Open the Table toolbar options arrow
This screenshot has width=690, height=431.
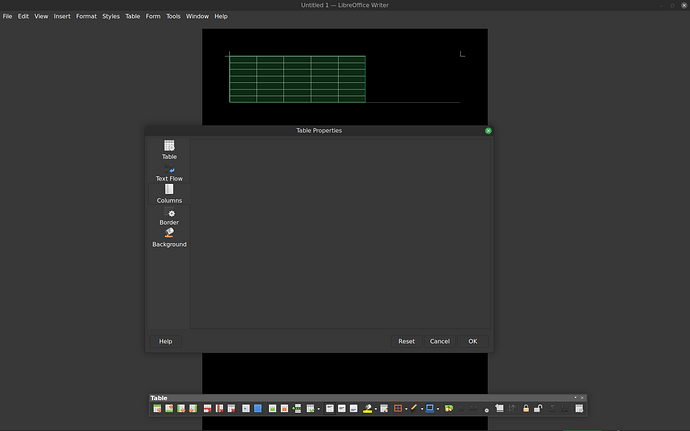(x=575, y=398)
